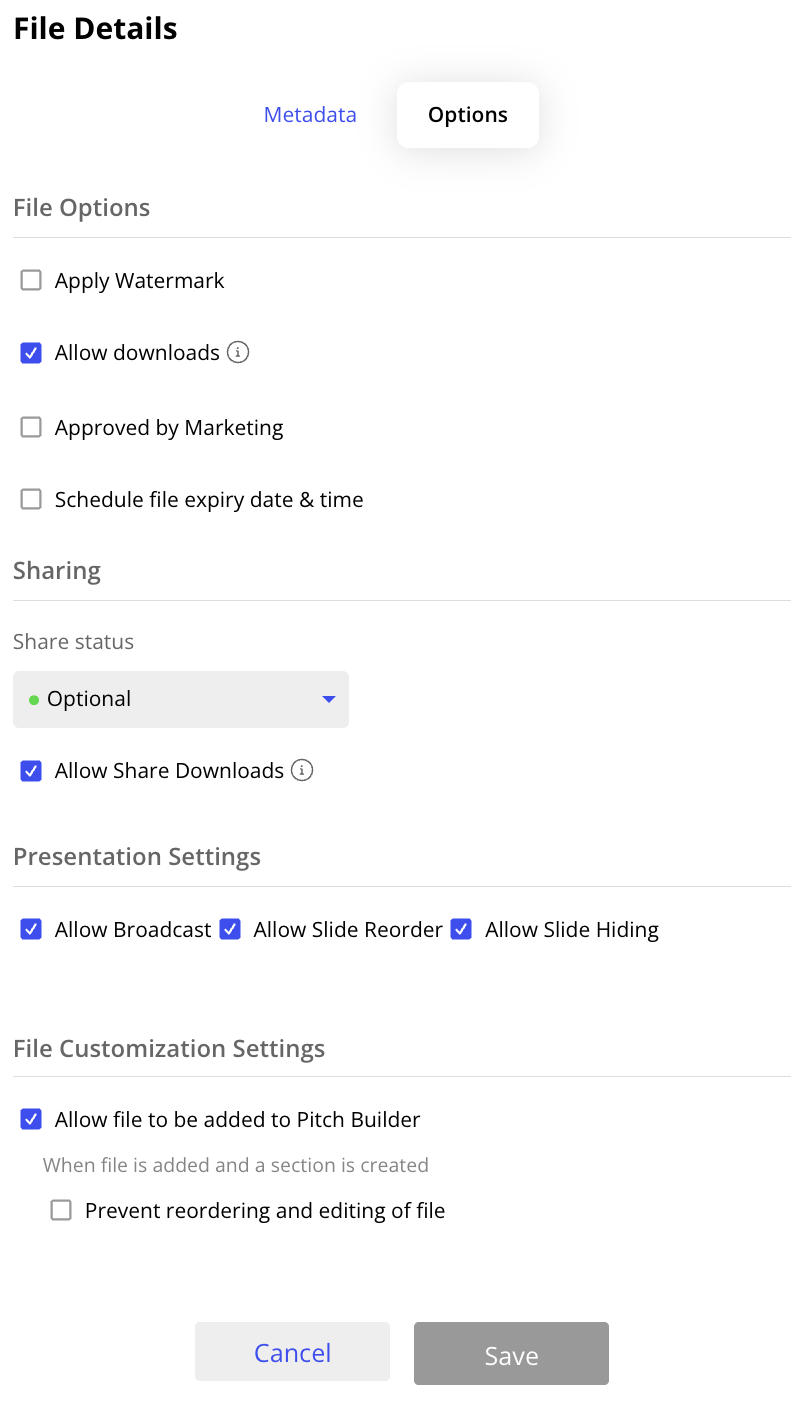Image resolution: width=806 pixels, height=1404 pixels.
Task: Enable the Apply Watermark checkbox
Action: click(x=31, y=280)
